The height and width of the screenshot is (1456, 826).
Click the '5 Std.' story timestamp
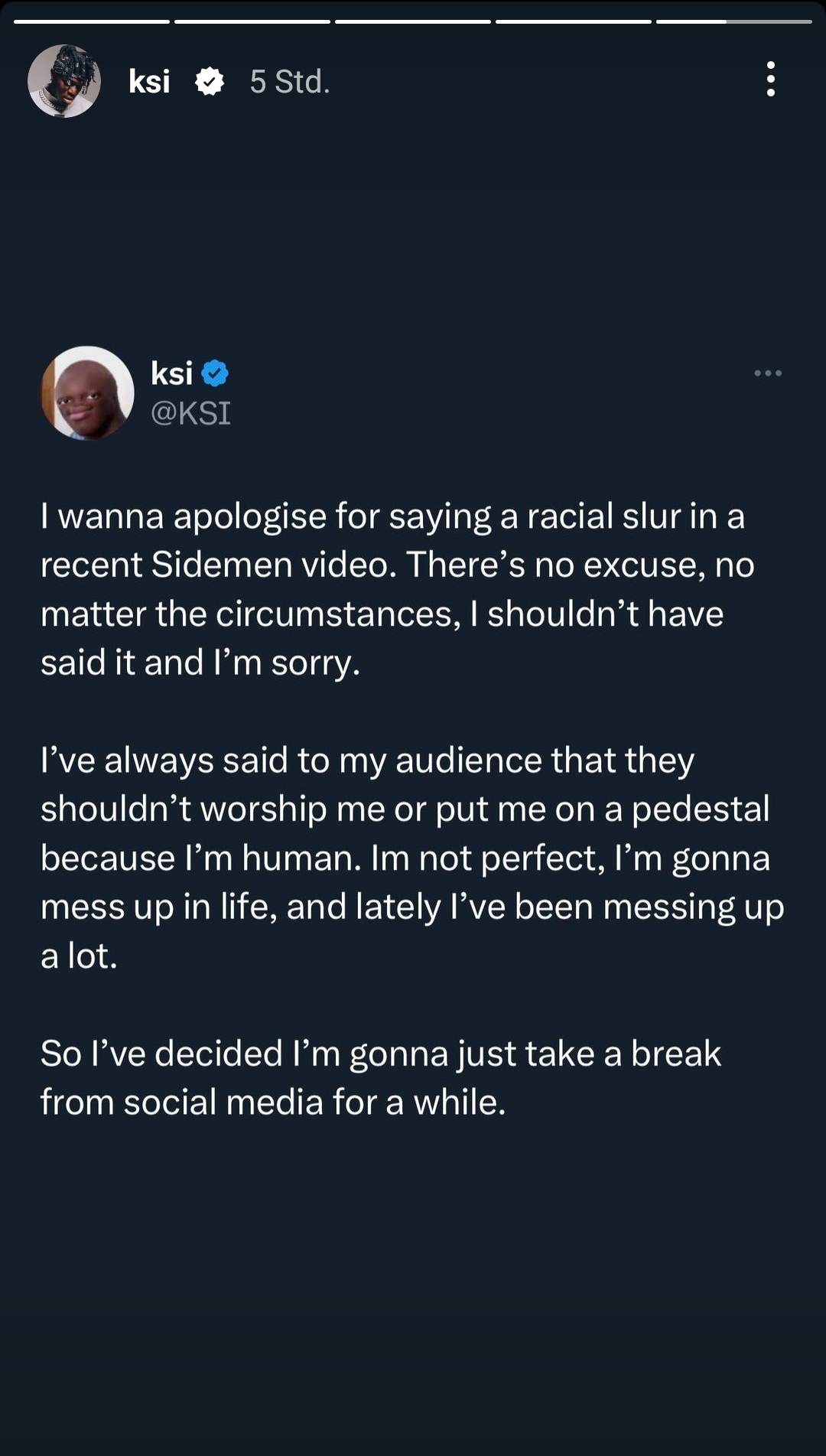coord(290,82)
